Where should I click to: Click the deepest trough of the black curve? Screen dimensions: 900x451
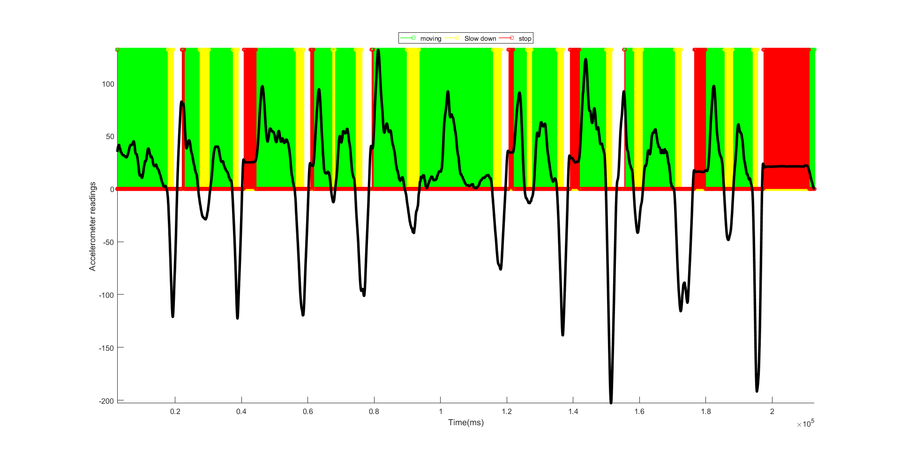tap(611, 401)
